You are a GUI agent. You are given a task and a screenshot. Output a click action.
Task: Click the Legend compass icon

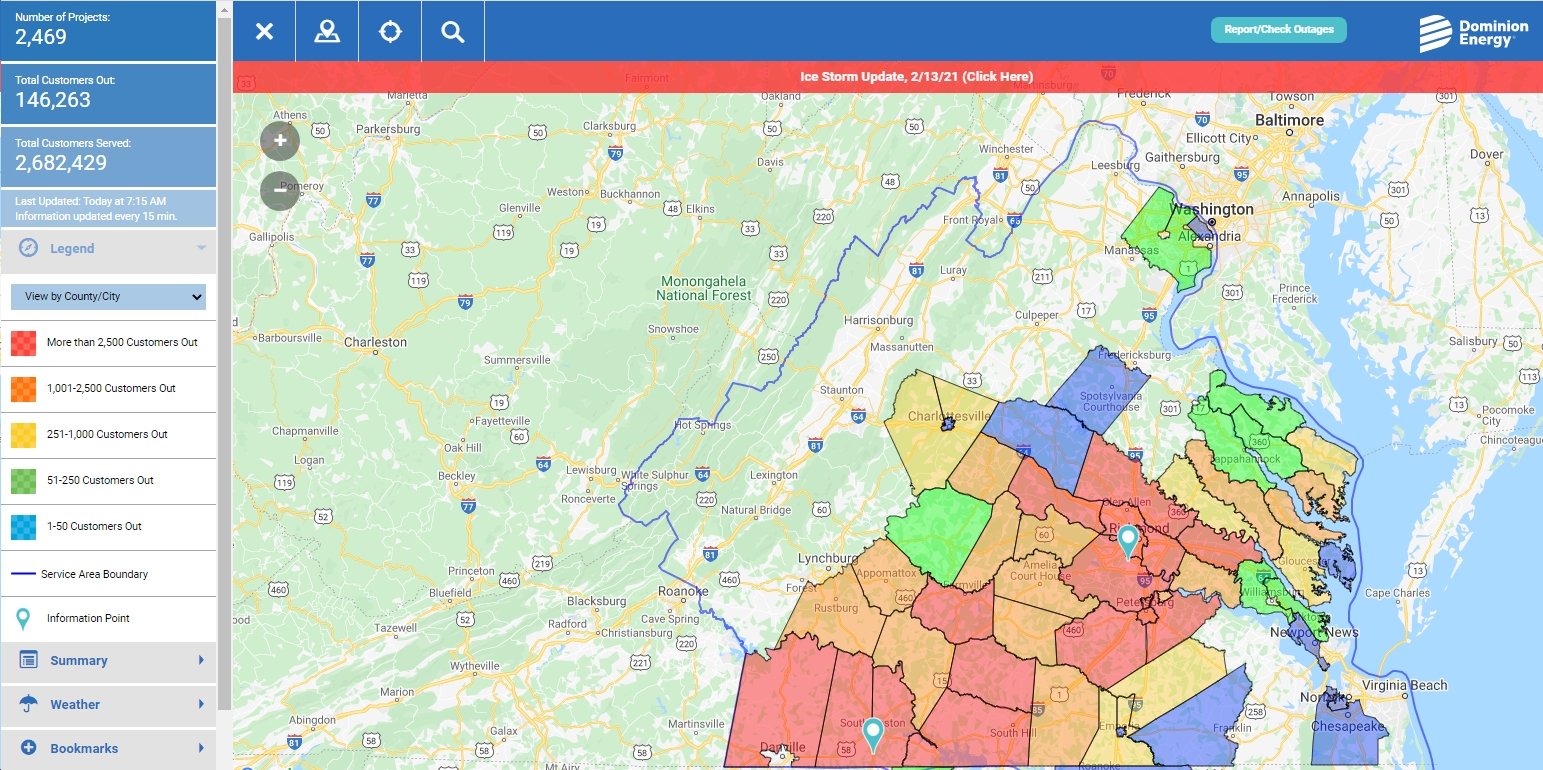28,248
